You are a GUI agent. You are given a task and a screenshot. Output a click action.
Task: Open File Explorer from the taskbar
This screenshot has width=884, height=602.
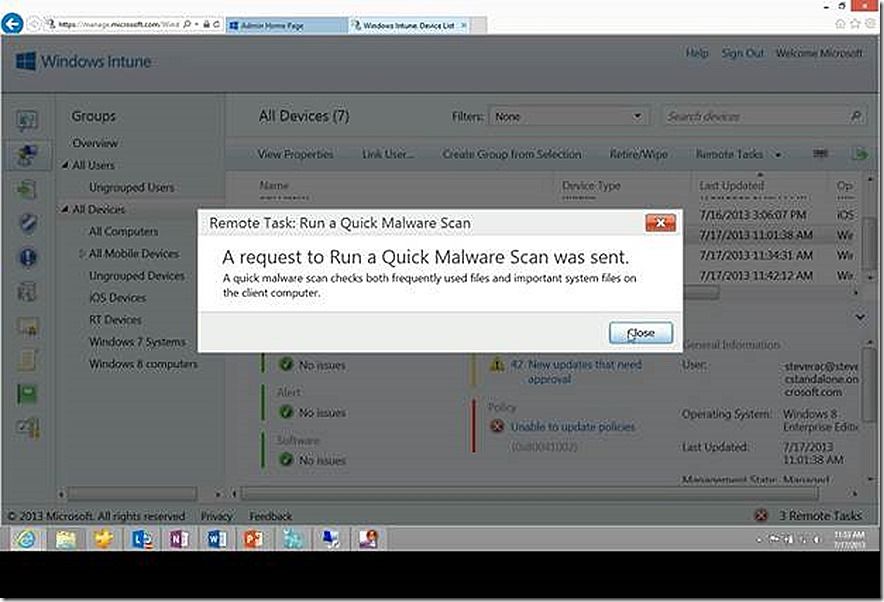tap(65, 539)
